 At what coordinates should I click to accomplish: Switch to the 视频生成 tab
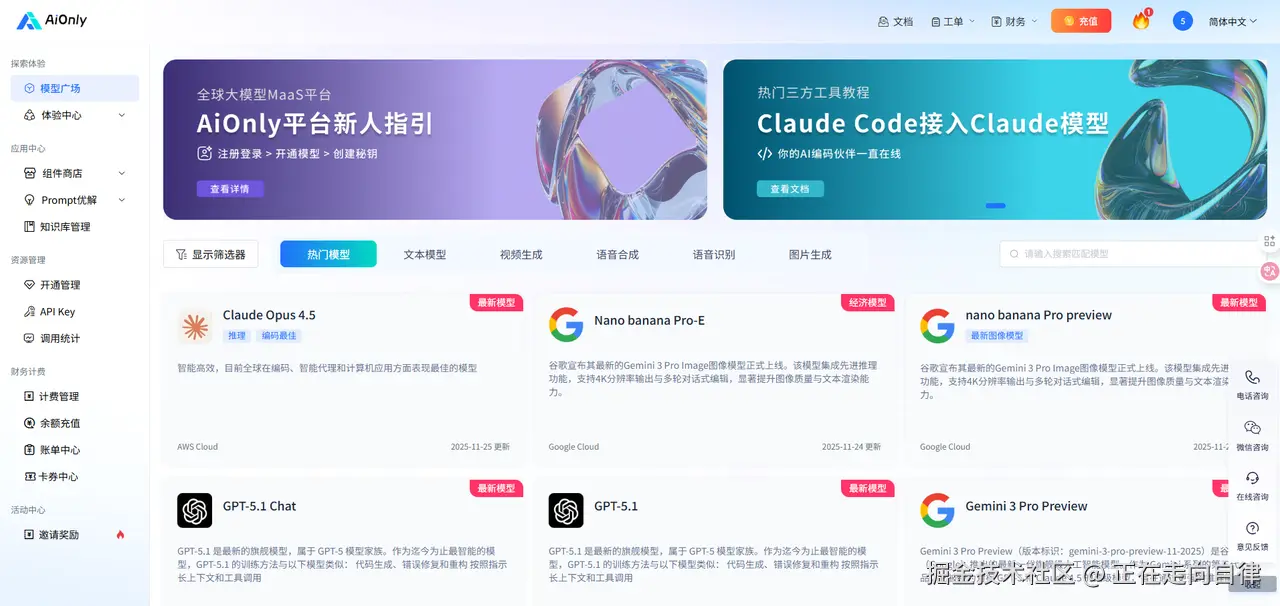[x=521, y=254]
